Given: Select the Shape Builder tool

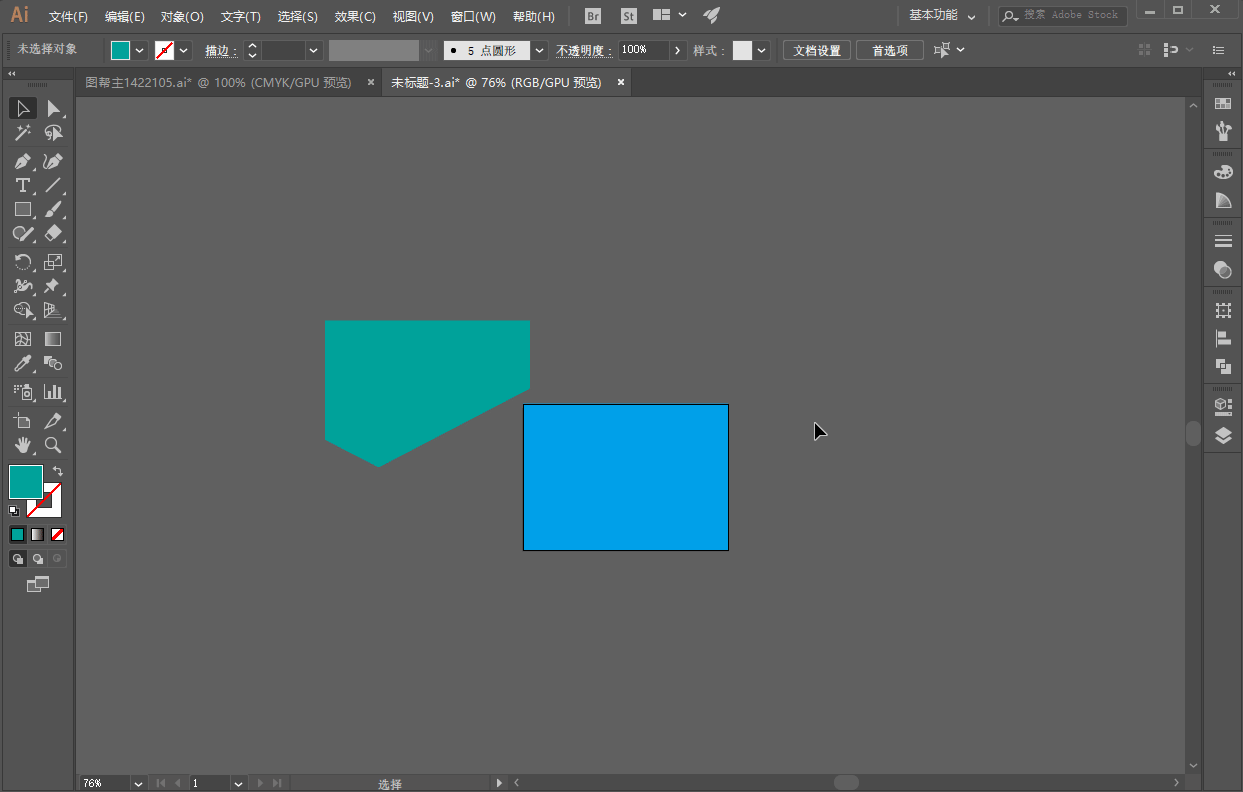Looking at the screenshot, I should 23,310.
